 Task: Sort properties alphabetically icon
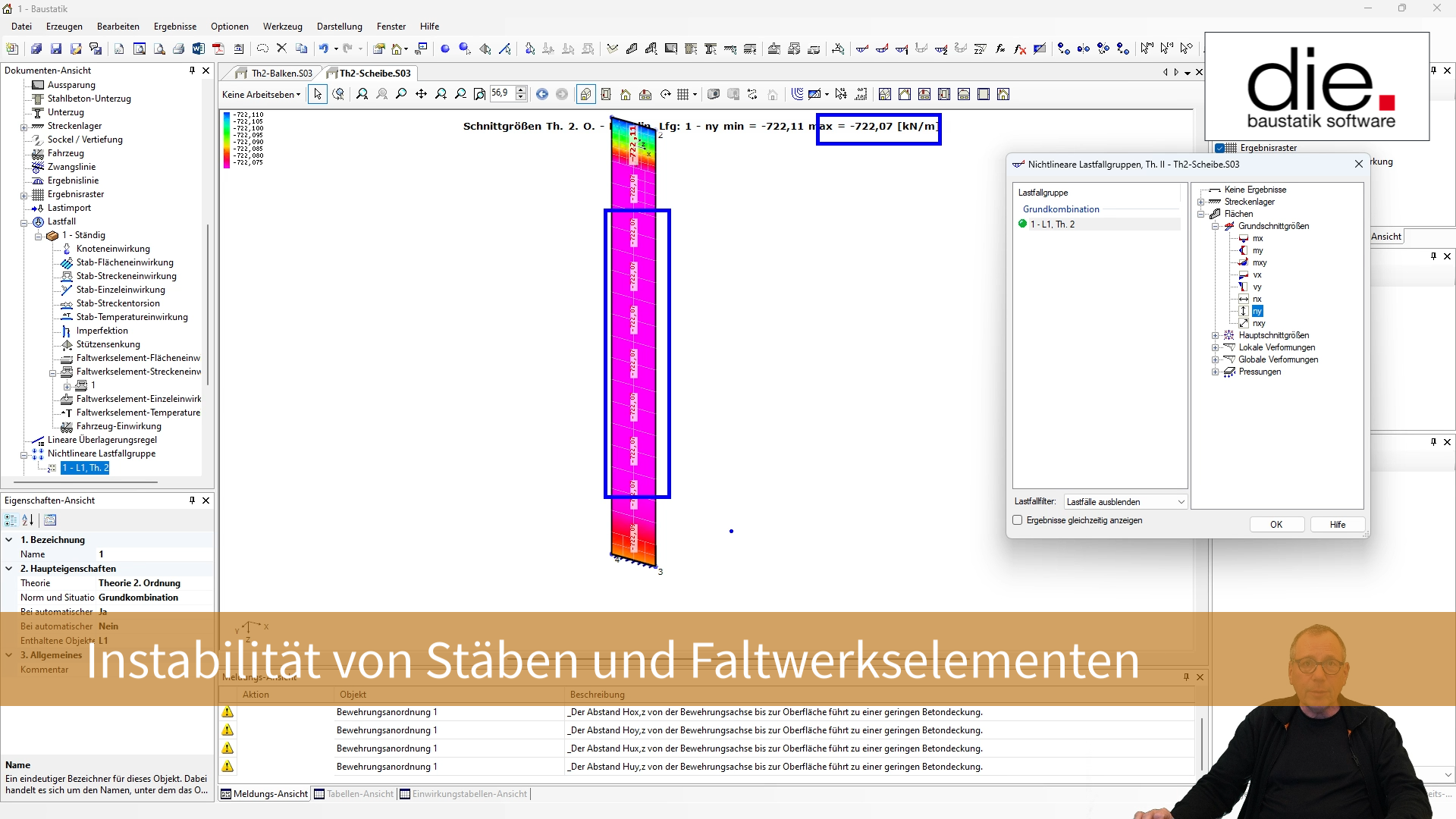[x=28, y=520]
